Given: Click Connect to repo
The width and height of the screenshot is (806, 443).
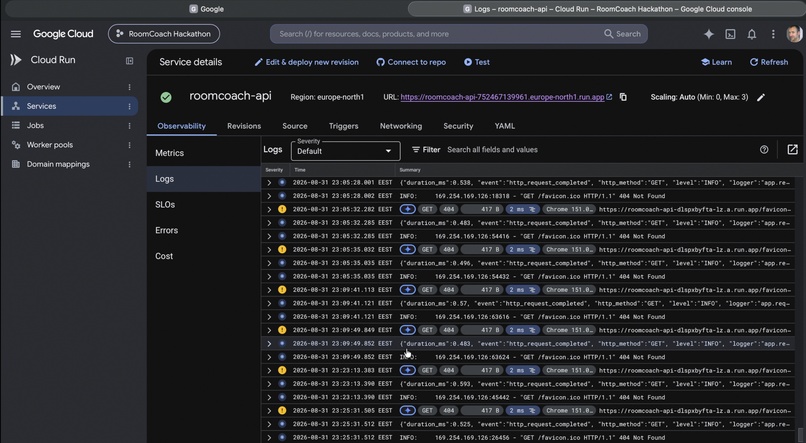Looking at the screenshot, I should point(411,62).
